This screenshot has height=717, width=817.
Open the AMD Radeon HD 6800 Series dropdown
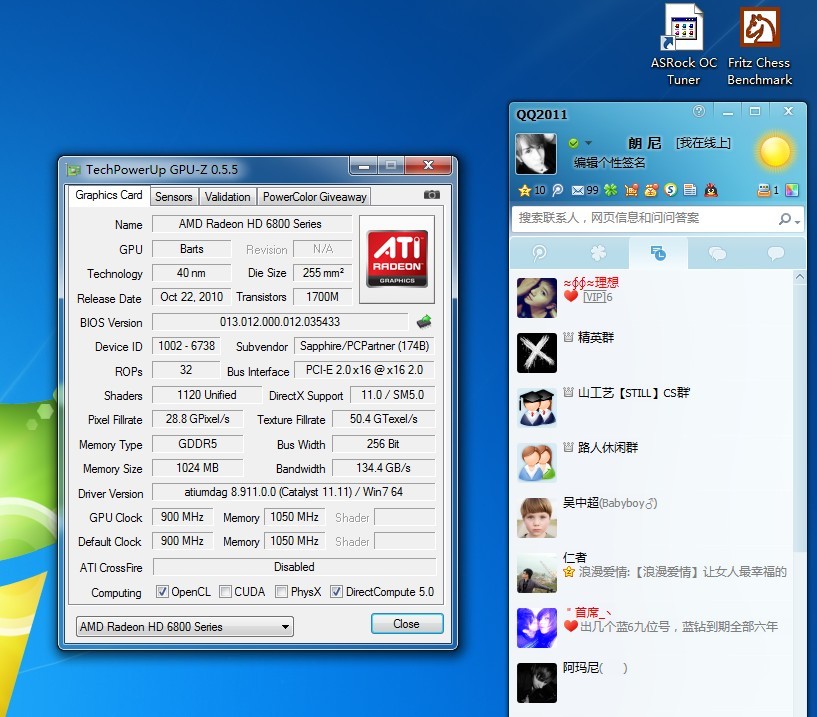point(185,626)
